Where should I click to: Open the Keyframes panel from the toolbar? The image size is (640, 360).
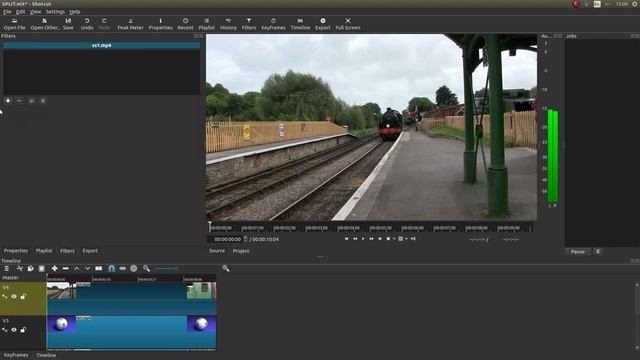[x=273, y=24]
